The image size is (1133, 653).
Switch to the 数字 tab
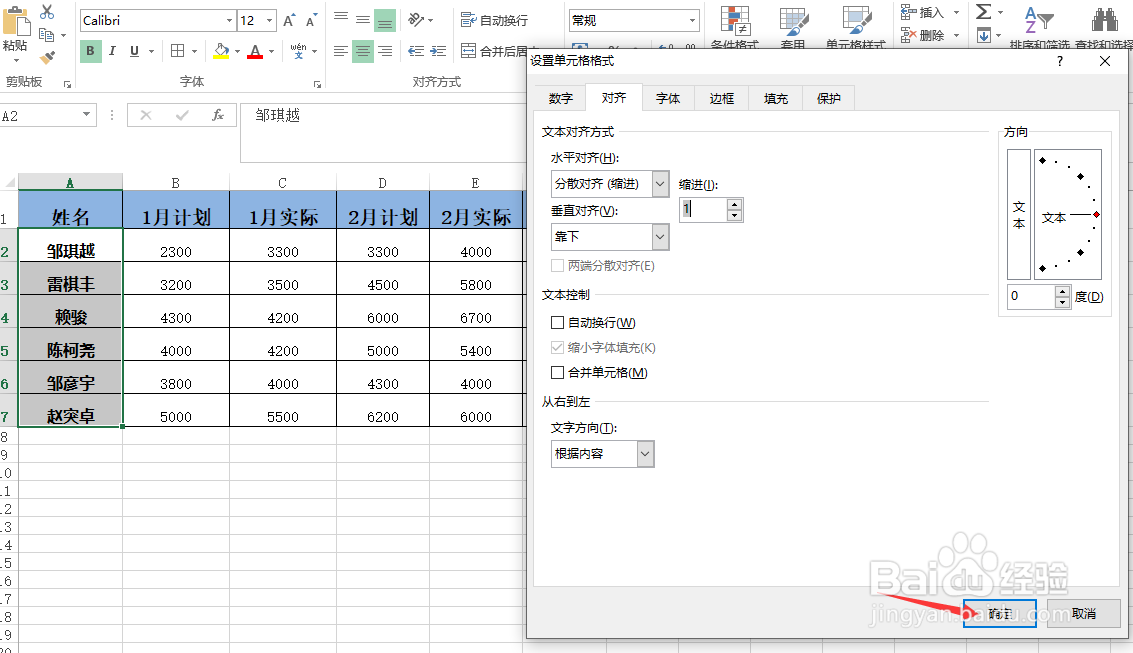pos(561,98)
